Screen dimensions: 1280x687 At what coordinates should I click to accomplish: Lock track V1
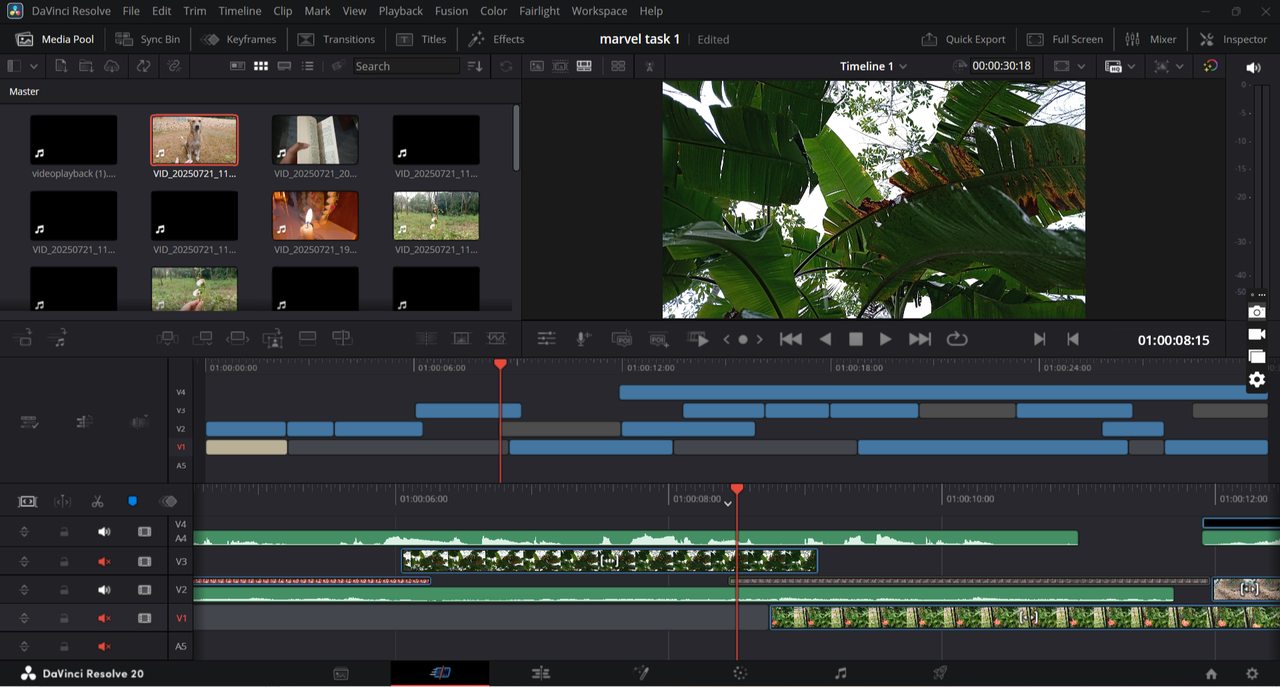click(64, 619)
